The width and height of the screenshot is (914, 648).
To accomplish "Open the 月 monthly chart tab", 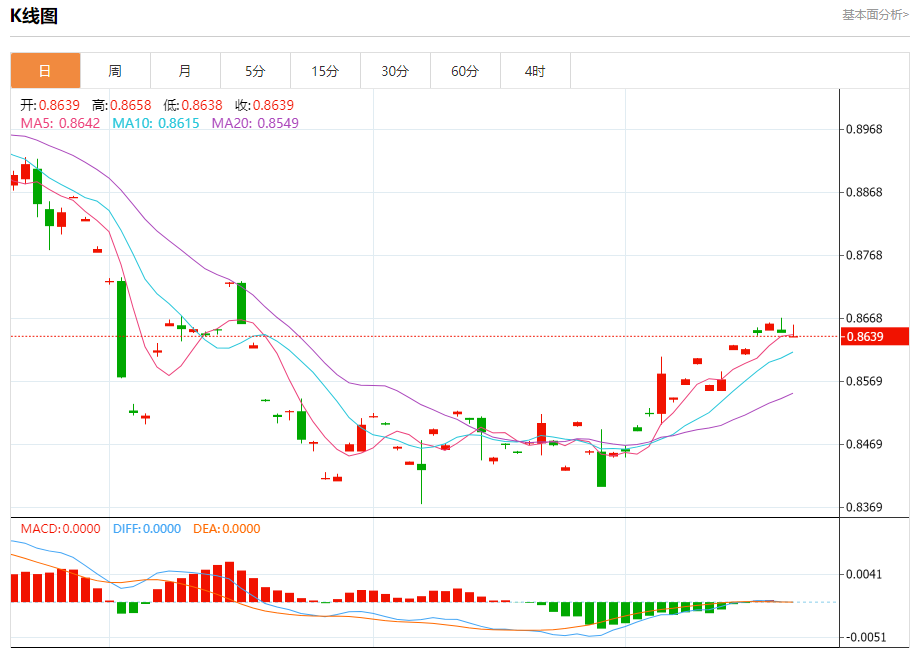I will tap(185, 71).
